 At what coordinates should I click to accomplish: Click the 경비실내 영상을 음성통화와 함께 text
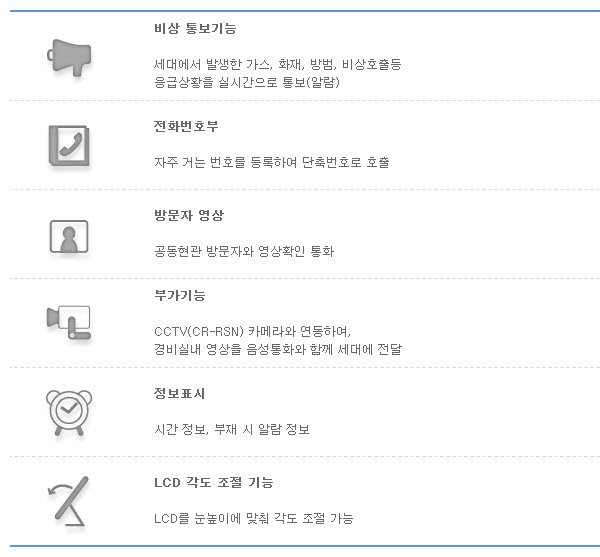coord(278,349)
